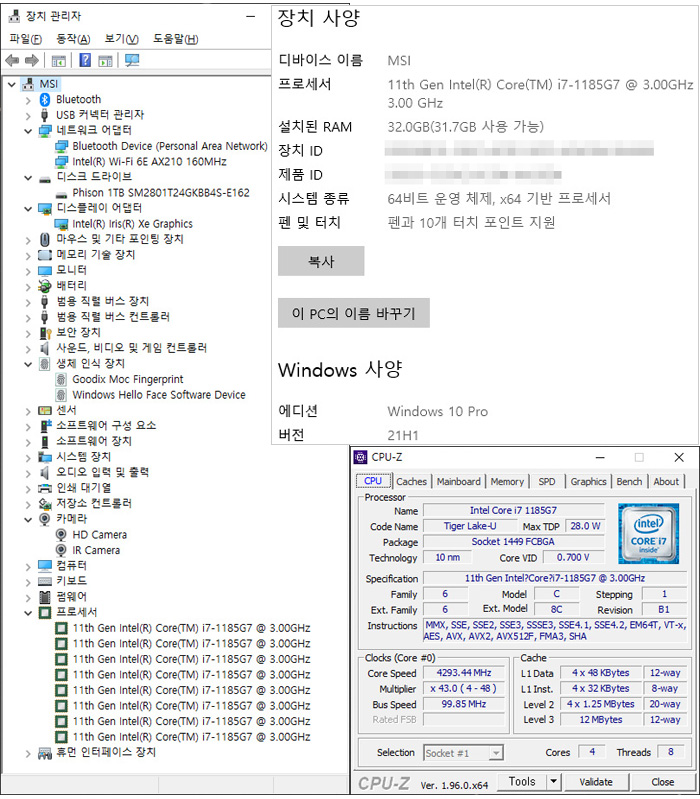This screenshot has width=700, height=799.
Task: Click the Intel Core i7 logo in CPU-Z
Action: (x=649, y=534)
